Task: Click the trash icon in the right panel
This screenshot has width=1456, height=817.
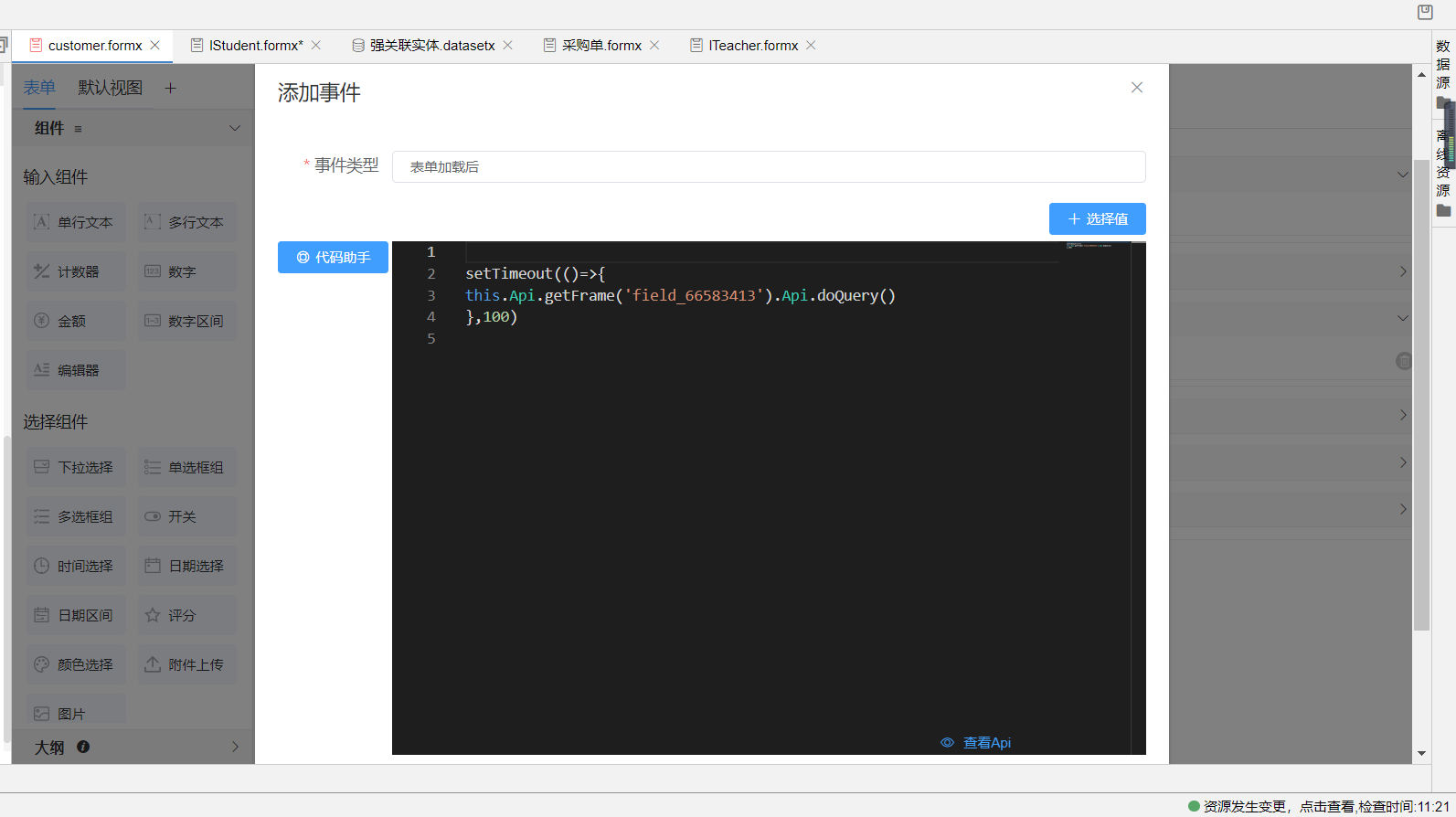Action: click(1404, 361)
